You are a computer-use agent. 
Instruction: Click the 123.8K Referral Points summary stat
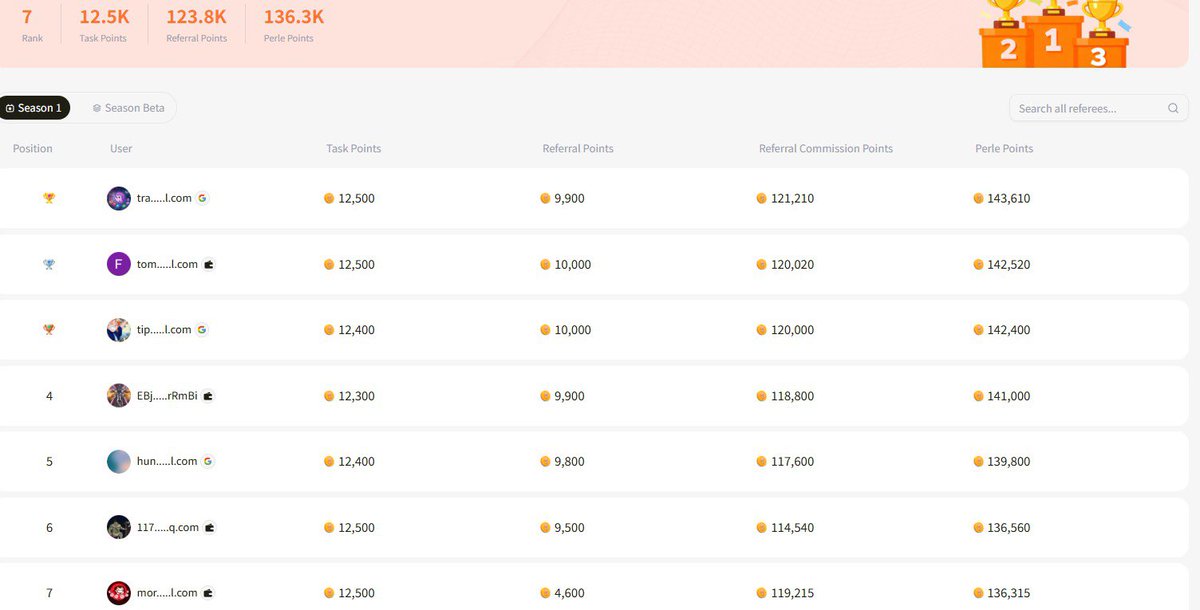[x=196, y=25]
